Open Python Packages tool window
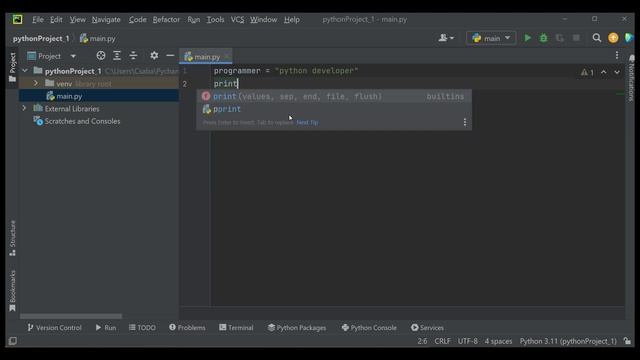Viewport: 640px width, 360px height. coord(297,327)
